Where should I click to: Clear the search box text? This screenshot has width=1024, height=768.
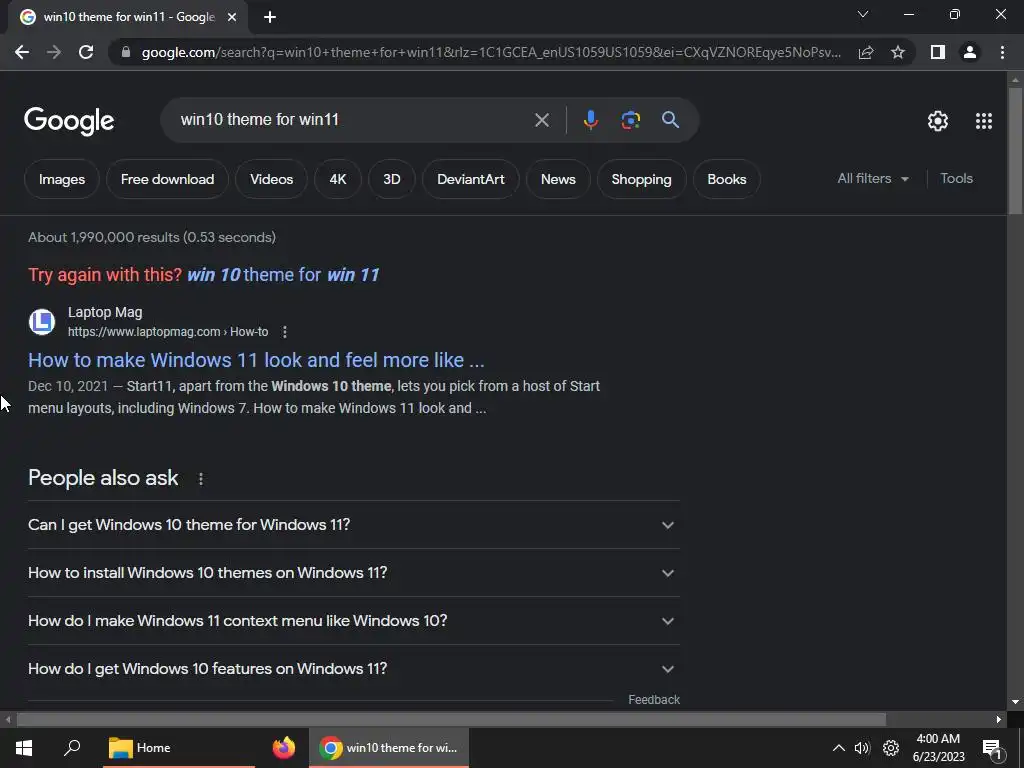tap(541, 120)
